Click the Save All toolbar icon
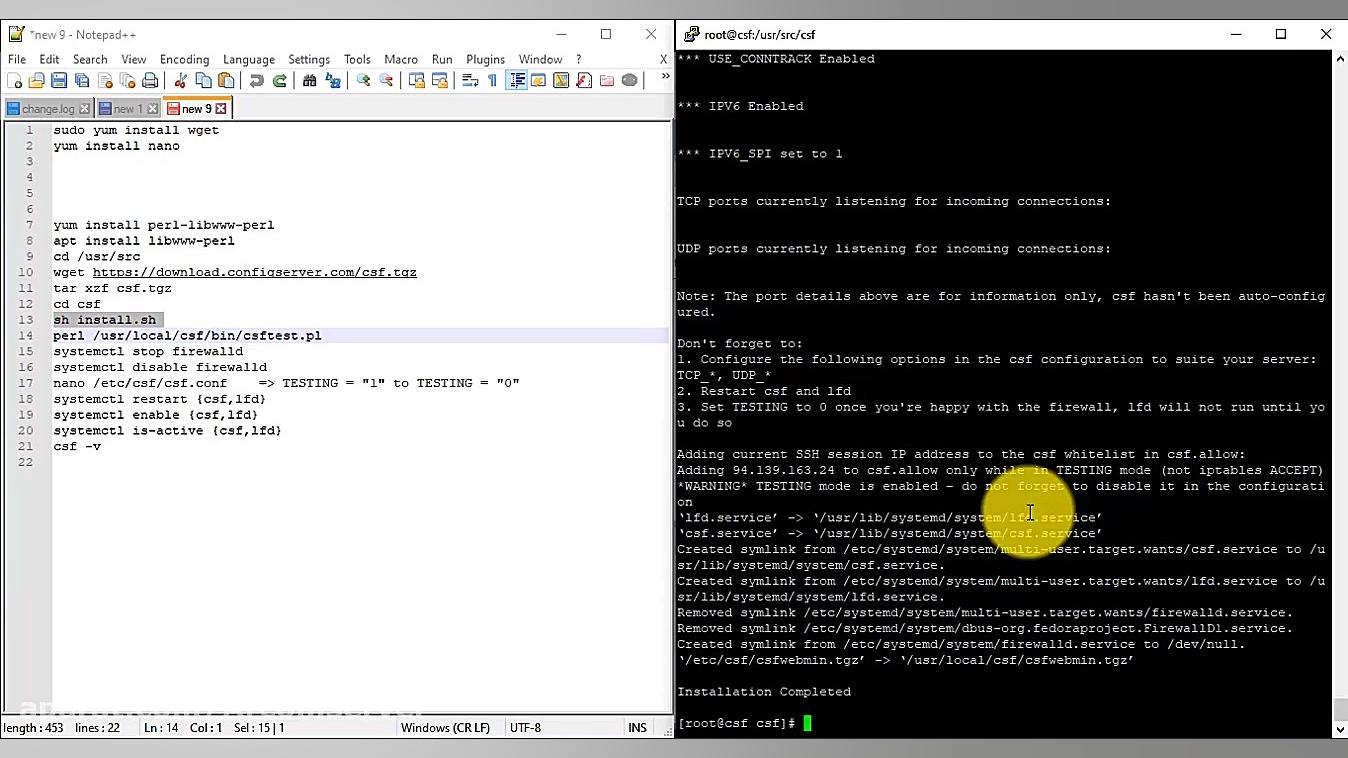1348x758 pixels. pos(82,81)
